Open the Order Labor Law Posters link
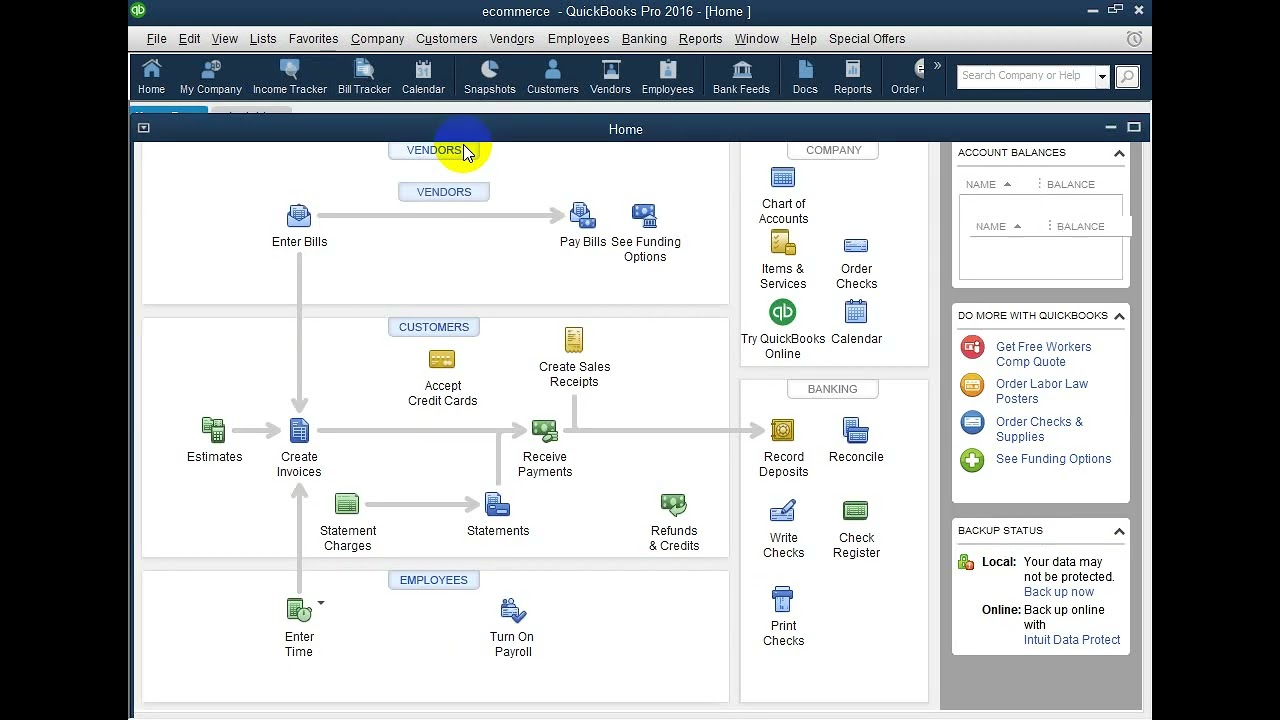Screen dimensions: 1280x720 [x=1042, y=391]
